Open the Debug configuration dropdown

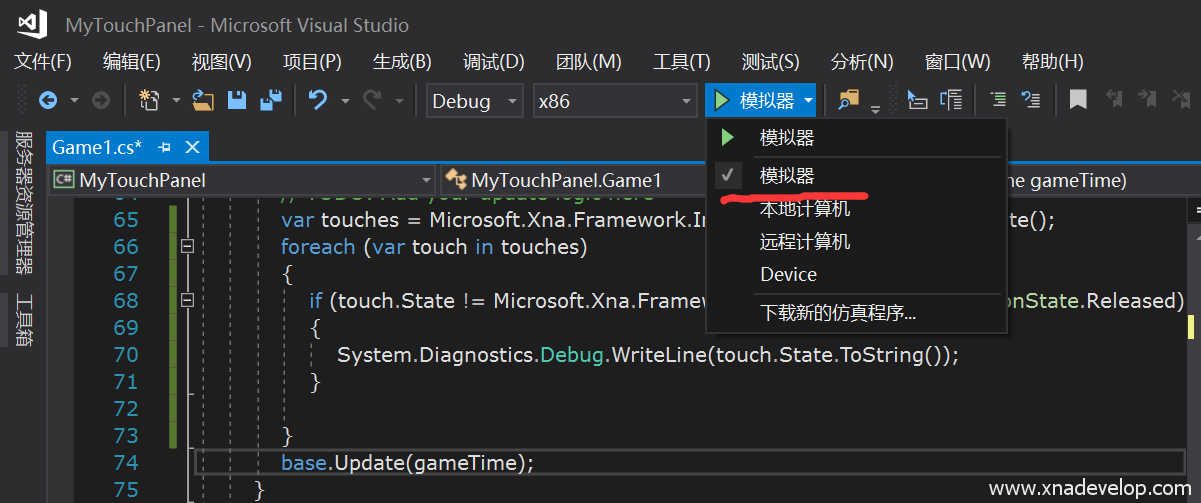[474, 101]
